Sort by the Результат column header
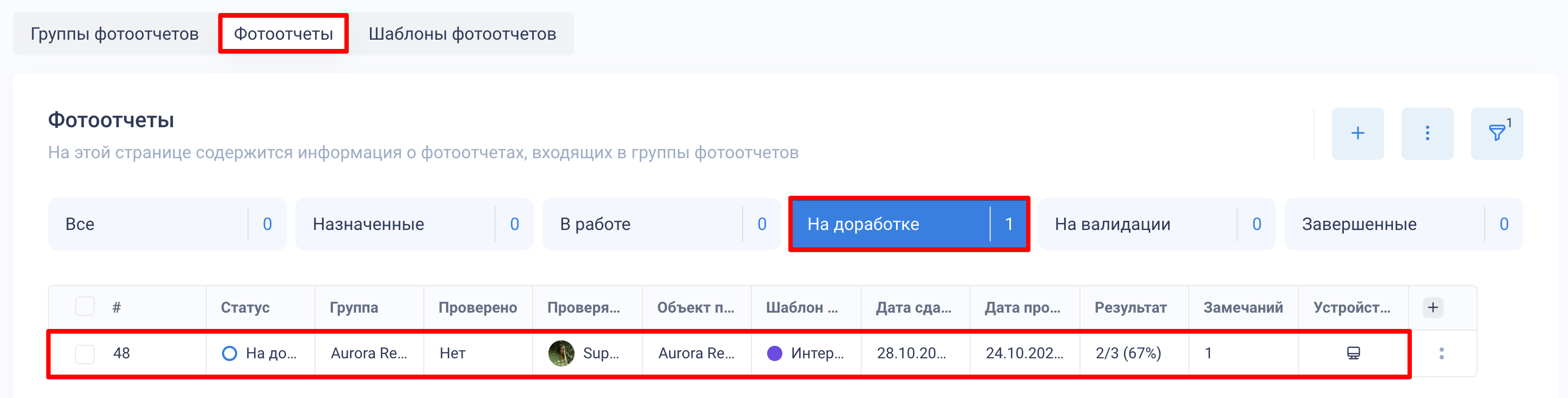The image size is (1568, 398). [1129, 307]
